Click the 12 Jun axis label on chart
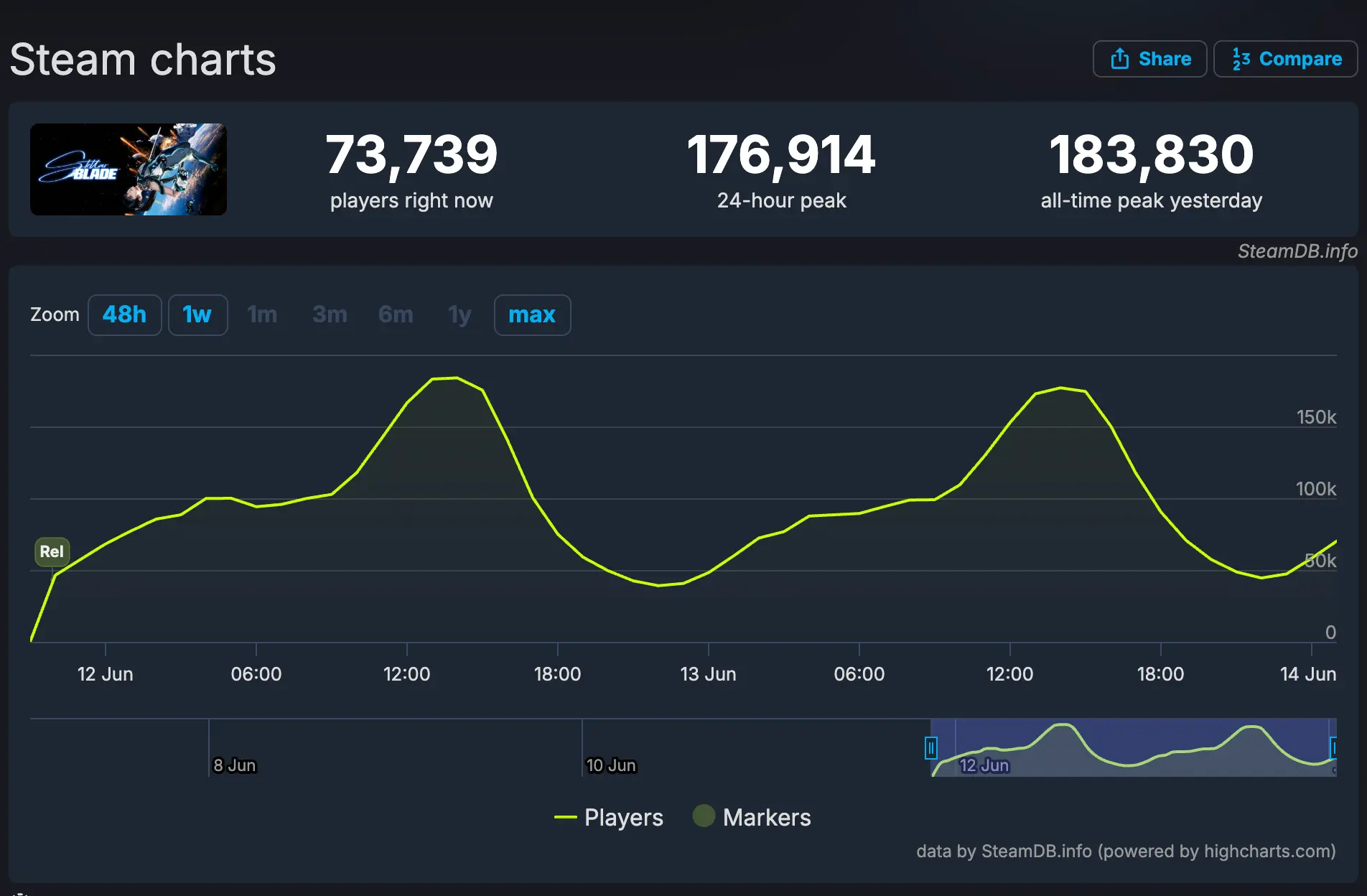 coord(106,674)
